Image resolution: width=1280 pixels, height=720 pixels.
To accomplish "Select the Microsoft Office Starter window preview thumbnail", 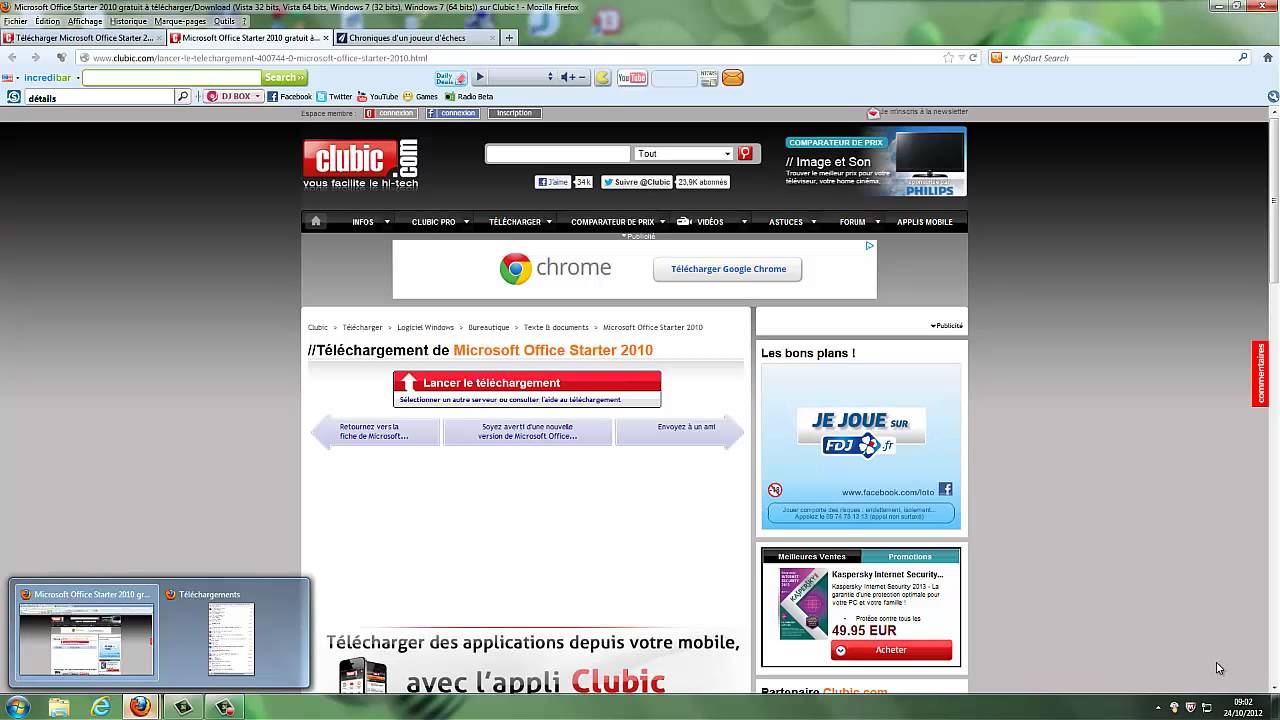I will pos(86,631).
